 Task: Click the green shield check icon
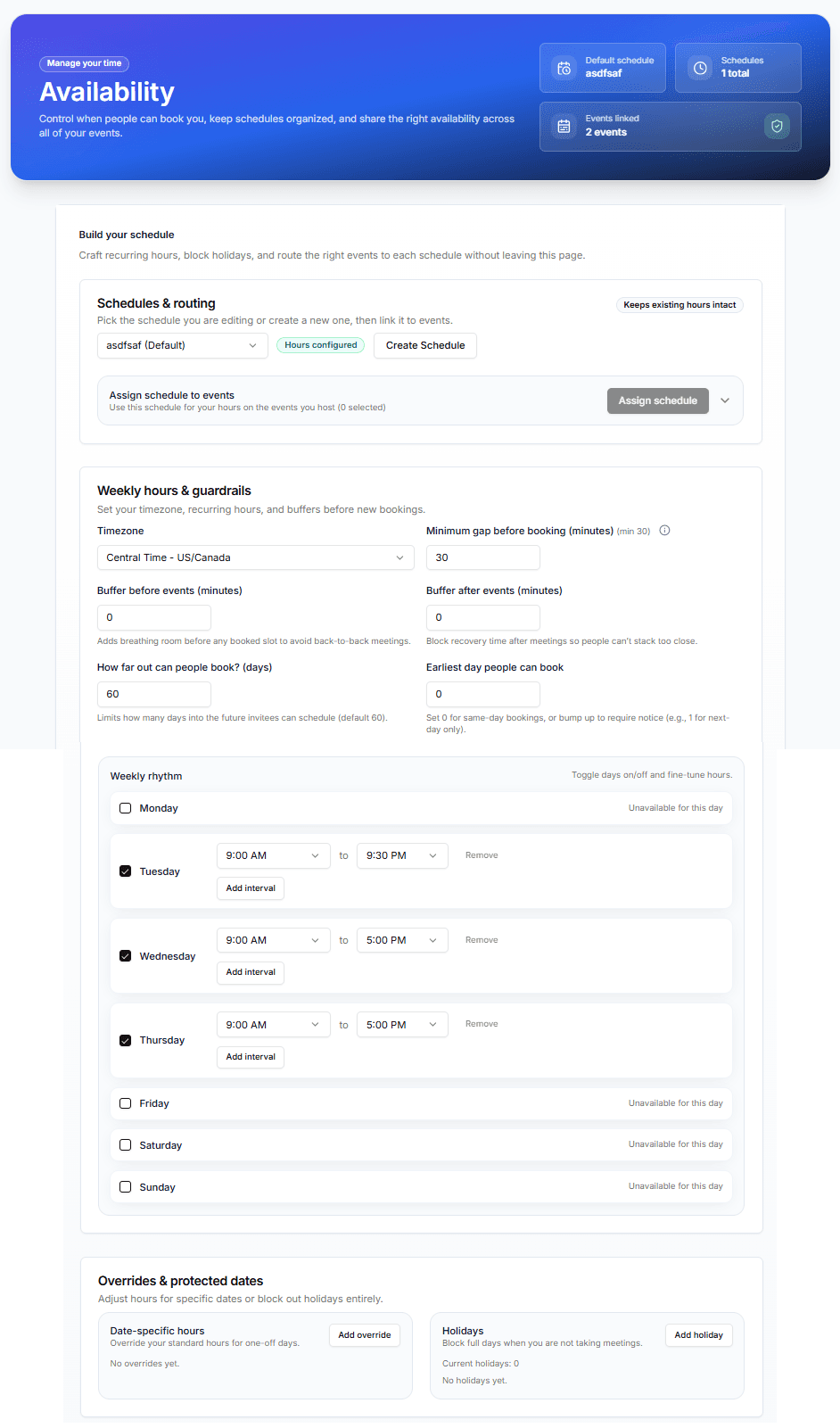[x=777, y=127]
